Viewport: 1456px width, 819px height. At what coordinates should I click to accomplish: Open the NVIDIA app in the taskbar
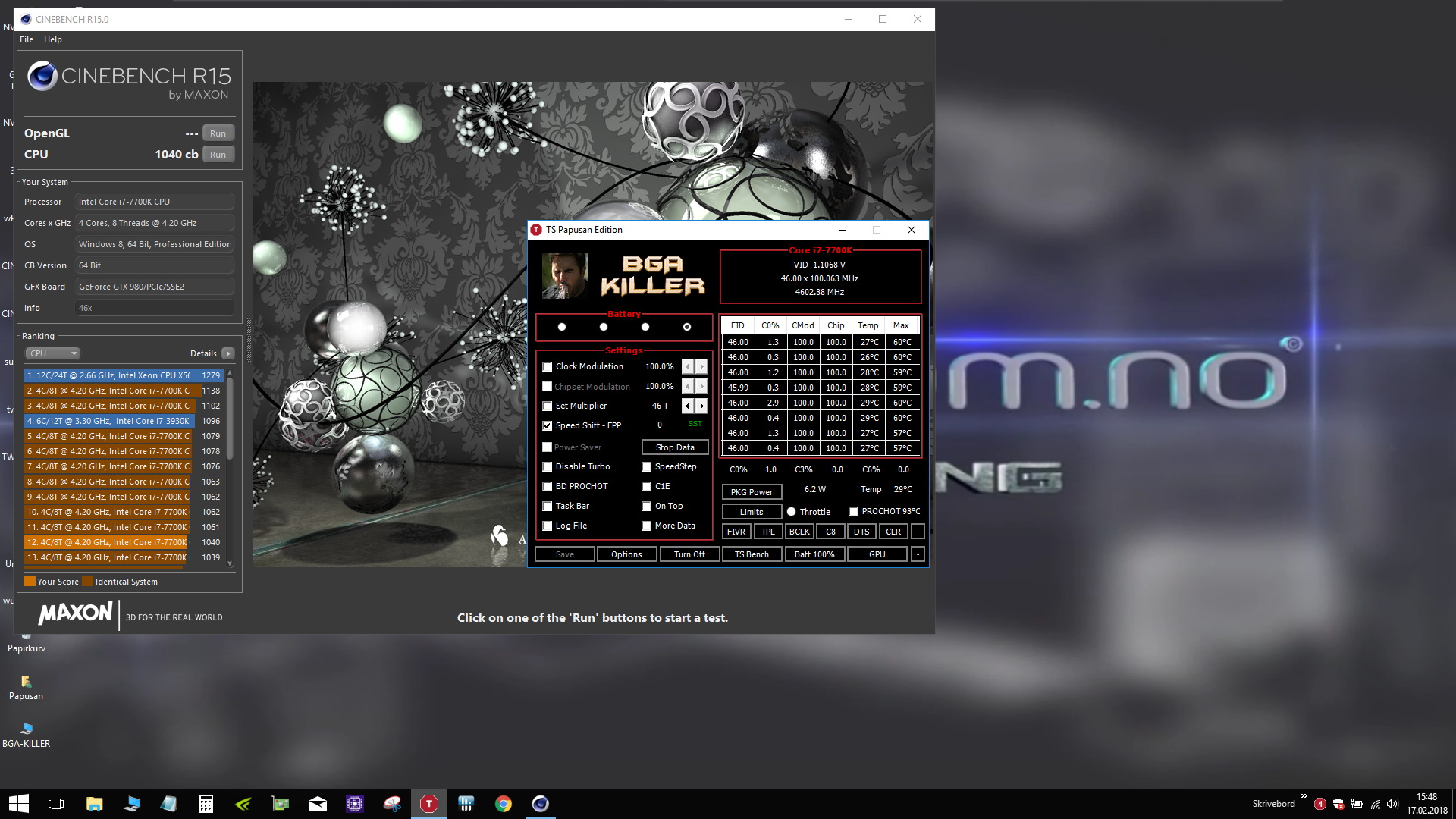[x=243, y=804]
